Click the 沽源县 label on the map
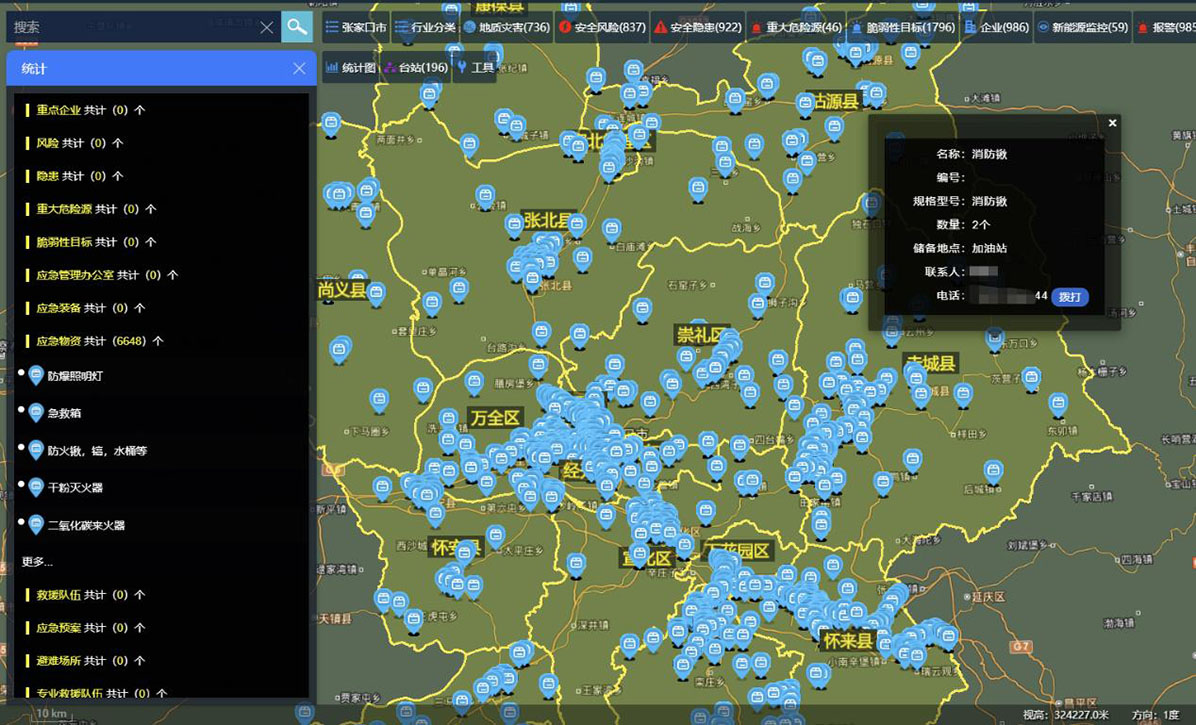1196x725 pixels. [835, 101]
